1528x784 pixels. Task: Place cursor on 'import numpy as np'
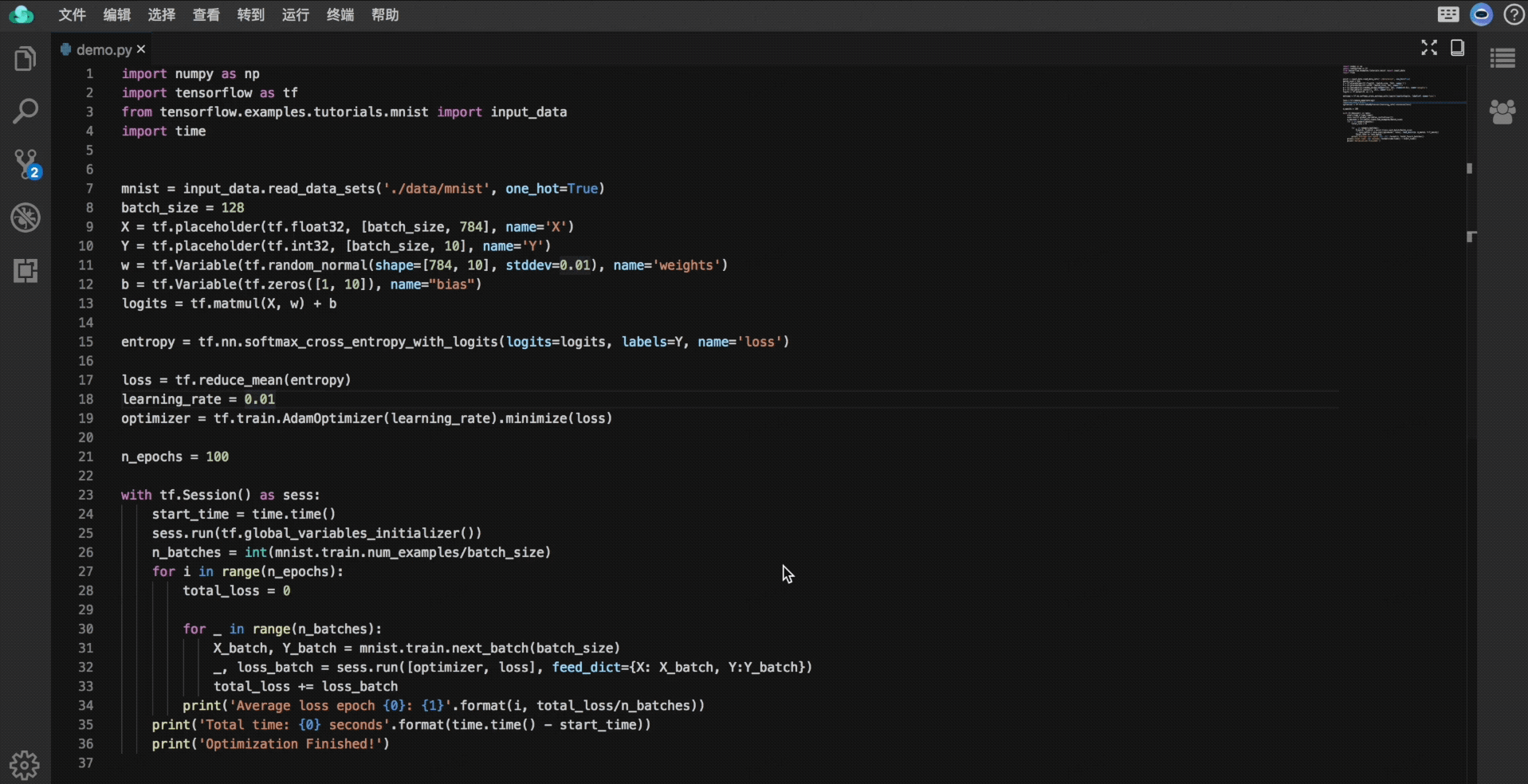point(191,73)
